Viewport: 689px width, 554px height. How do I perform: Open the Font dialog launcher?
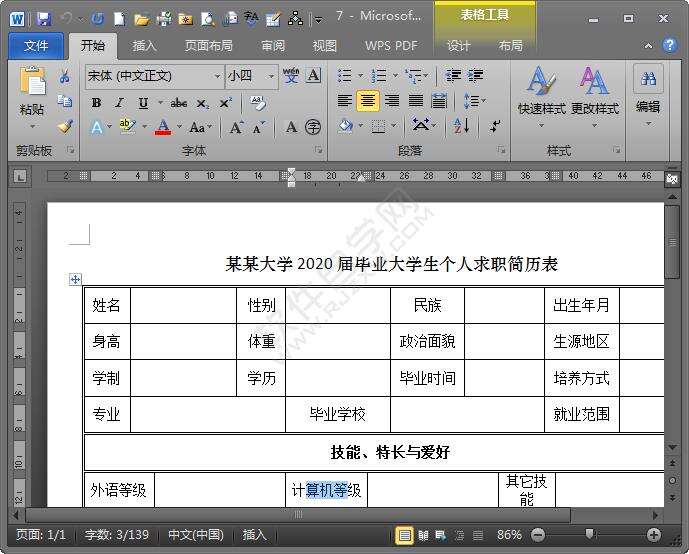coord(318,150)
